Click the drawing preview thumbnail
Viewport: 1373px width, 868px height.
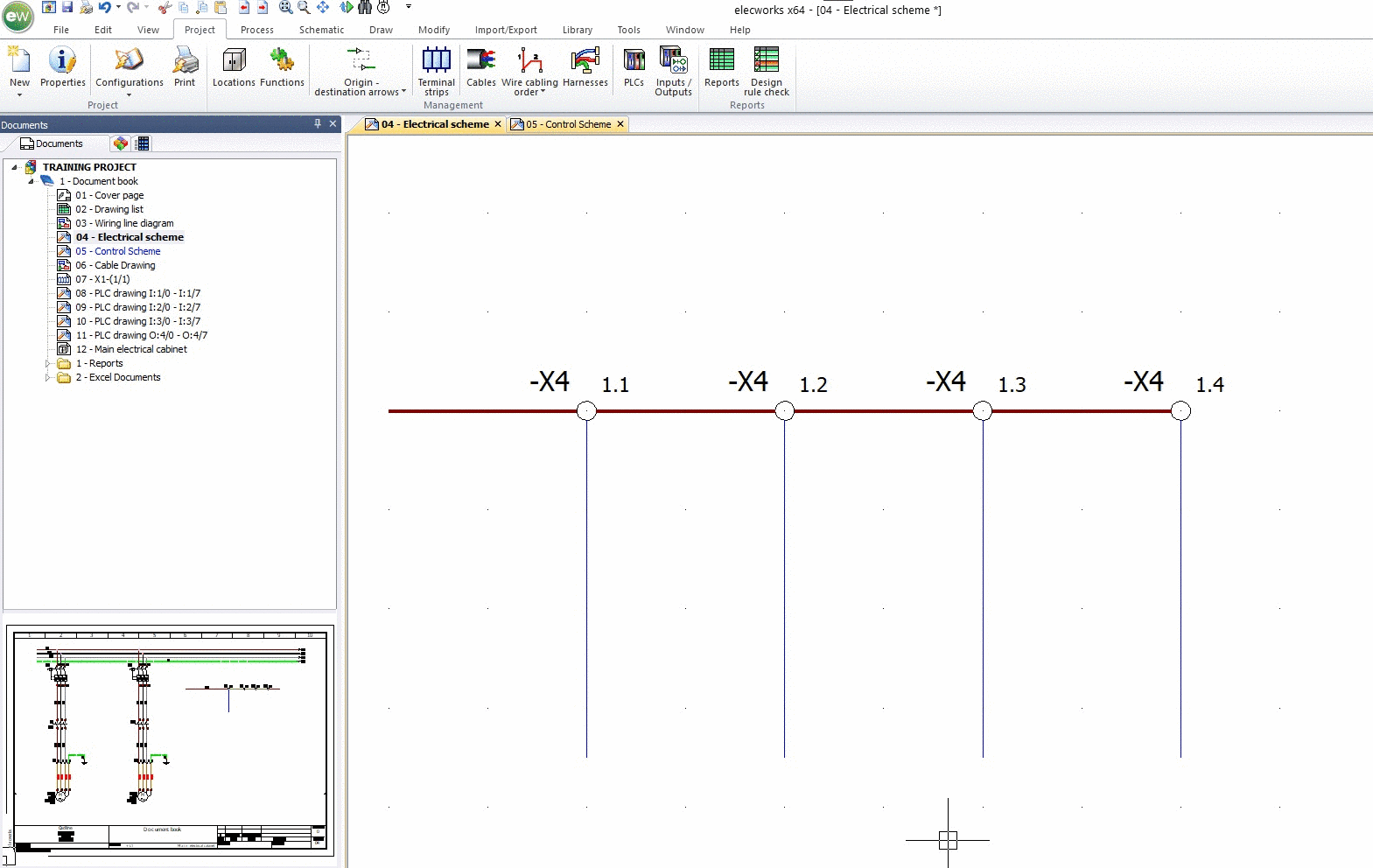170,741
